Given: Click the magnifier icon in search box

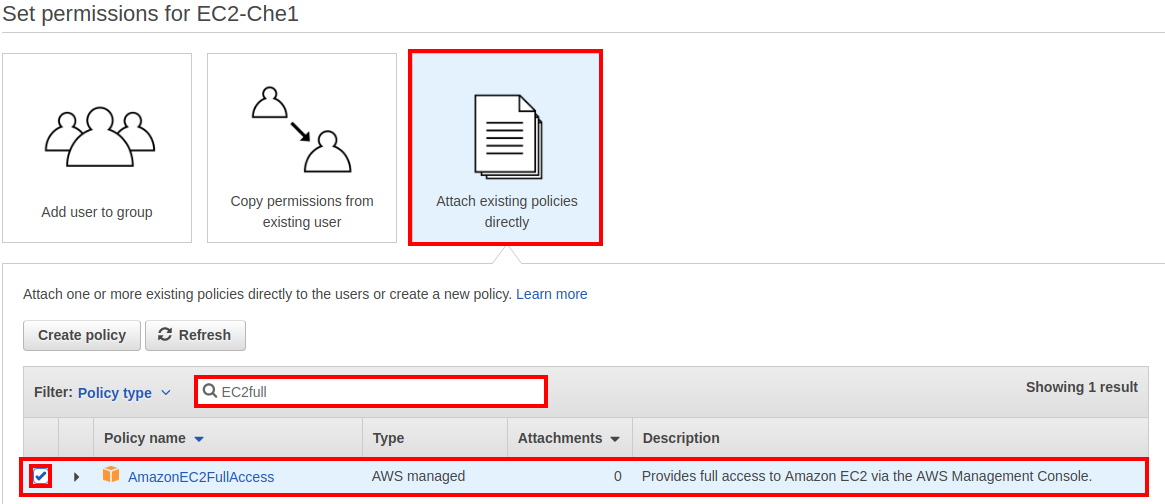Looking at the screenshot, I should coord(210,391).
